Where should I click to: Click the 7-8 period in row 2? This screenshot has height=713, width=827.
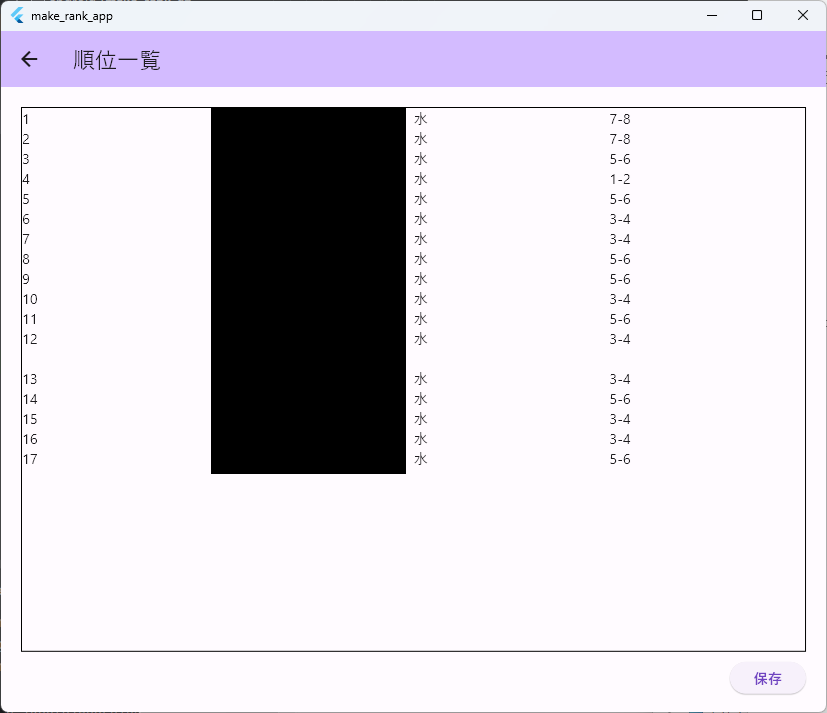pos(619,139)
